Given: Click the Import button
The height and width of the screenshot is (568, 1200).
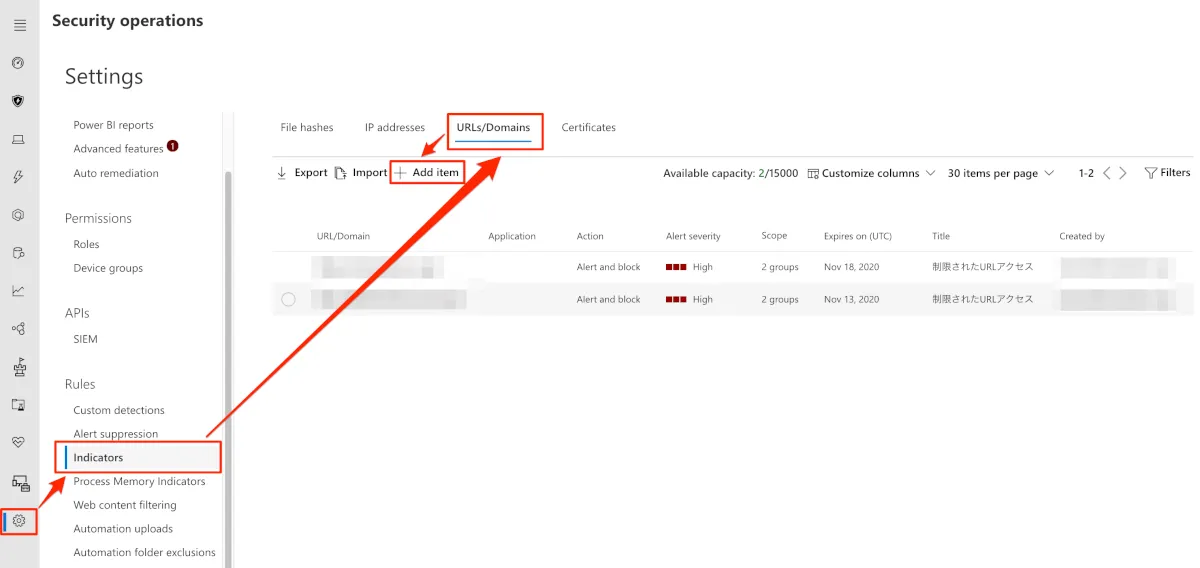Looking at the screenshot, I should (360, 173).
